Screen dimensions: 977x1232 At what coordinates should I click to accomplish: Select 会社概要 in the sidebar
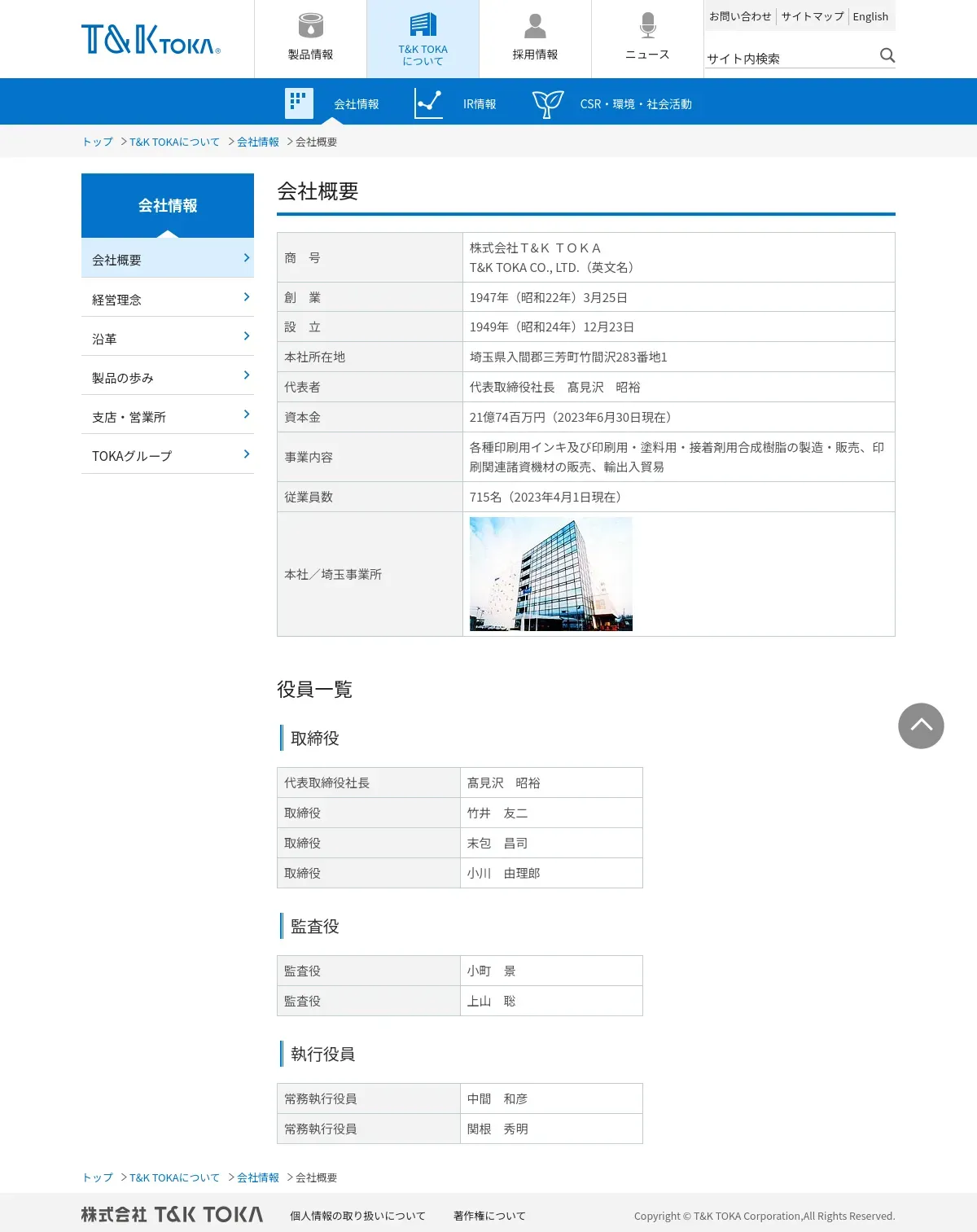click(168, 259)
